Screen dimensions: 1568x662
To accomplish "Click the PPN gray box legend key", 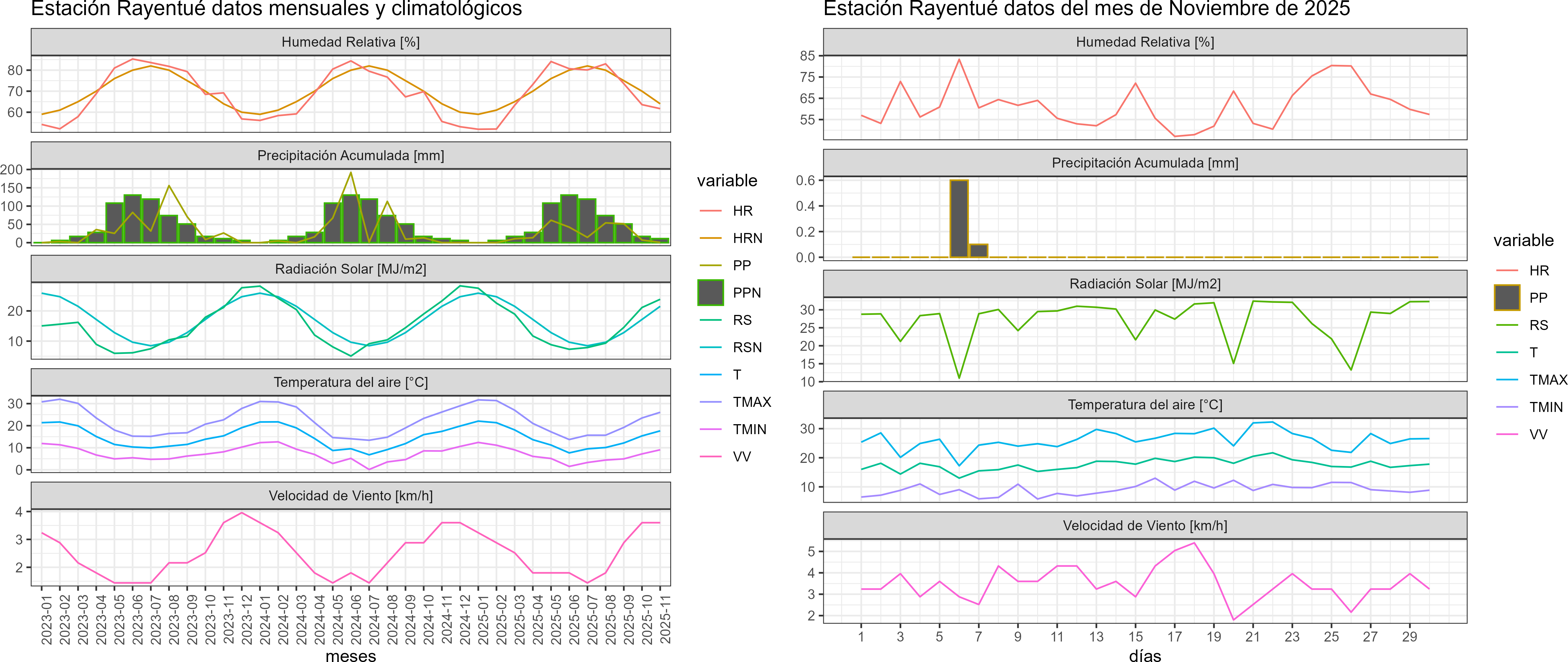I will coord(710,293).
